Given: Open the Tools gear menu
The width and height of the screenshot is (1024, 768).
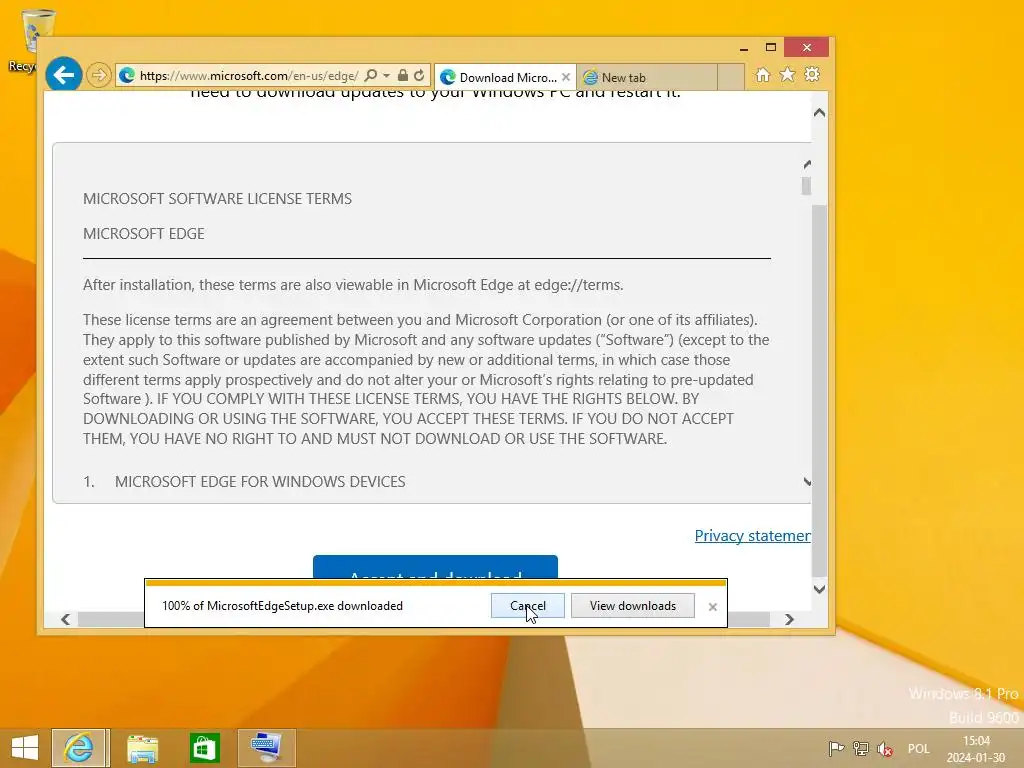Looking at the screenshot, I should point(812,75).
